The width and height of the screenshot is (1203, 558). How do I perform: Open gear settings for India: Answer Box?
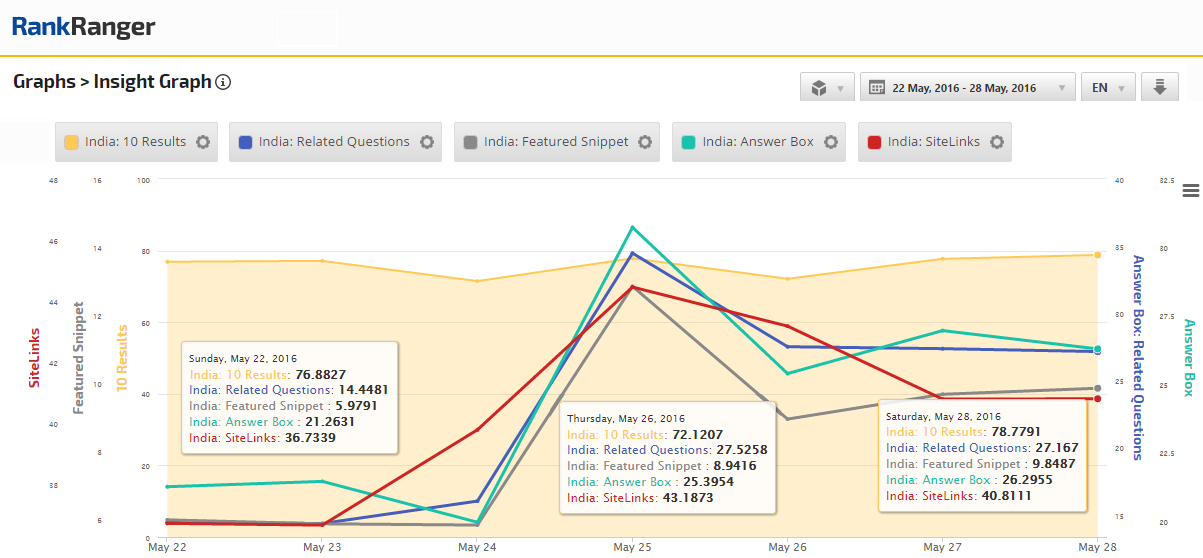(831, 142)
